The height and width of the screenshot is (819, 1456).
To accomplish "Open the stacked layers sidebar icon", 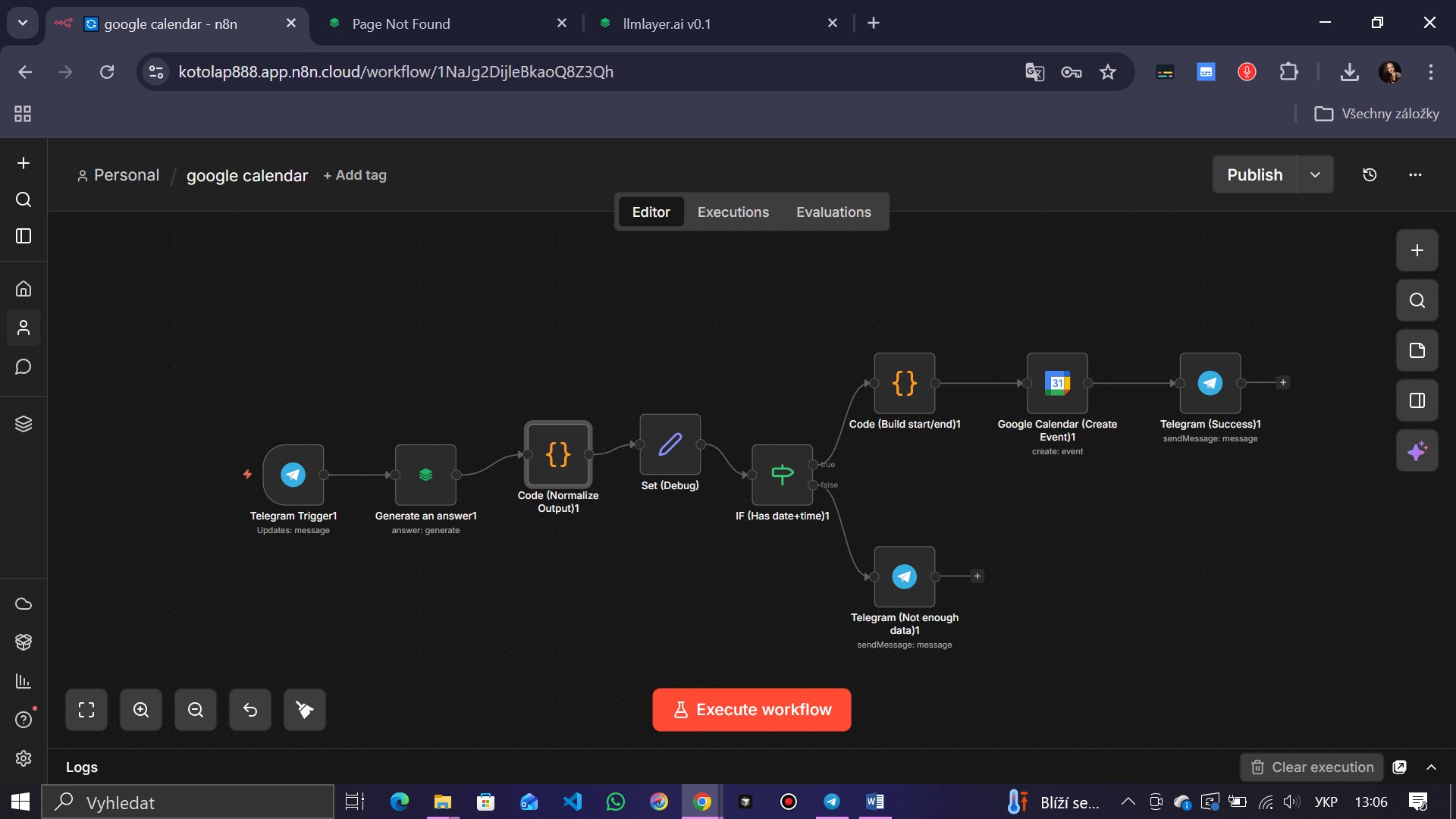I will click(x=24, y=424).
